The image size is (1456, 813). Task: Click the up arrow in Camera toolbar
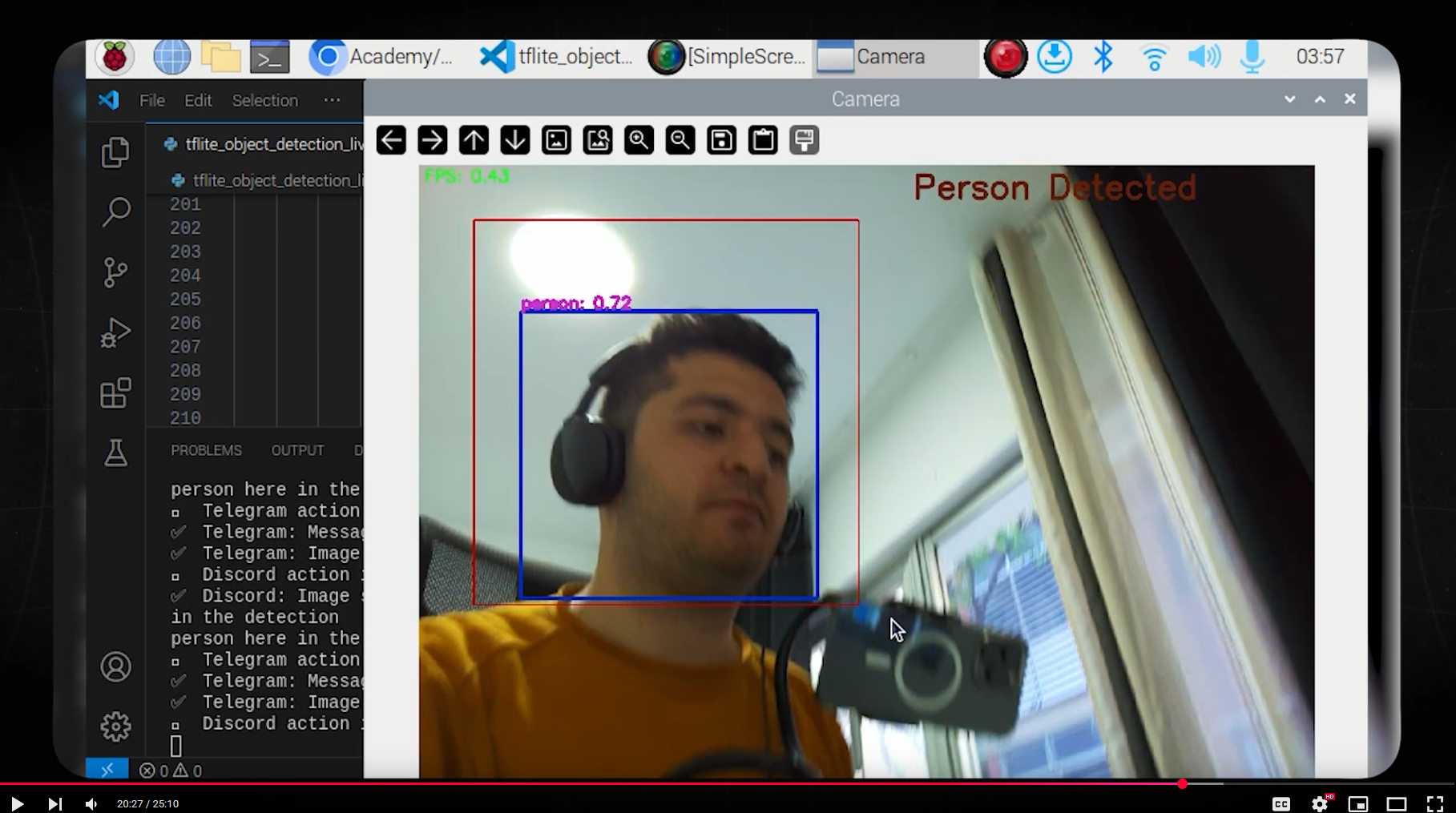click(x=474, y=140)
